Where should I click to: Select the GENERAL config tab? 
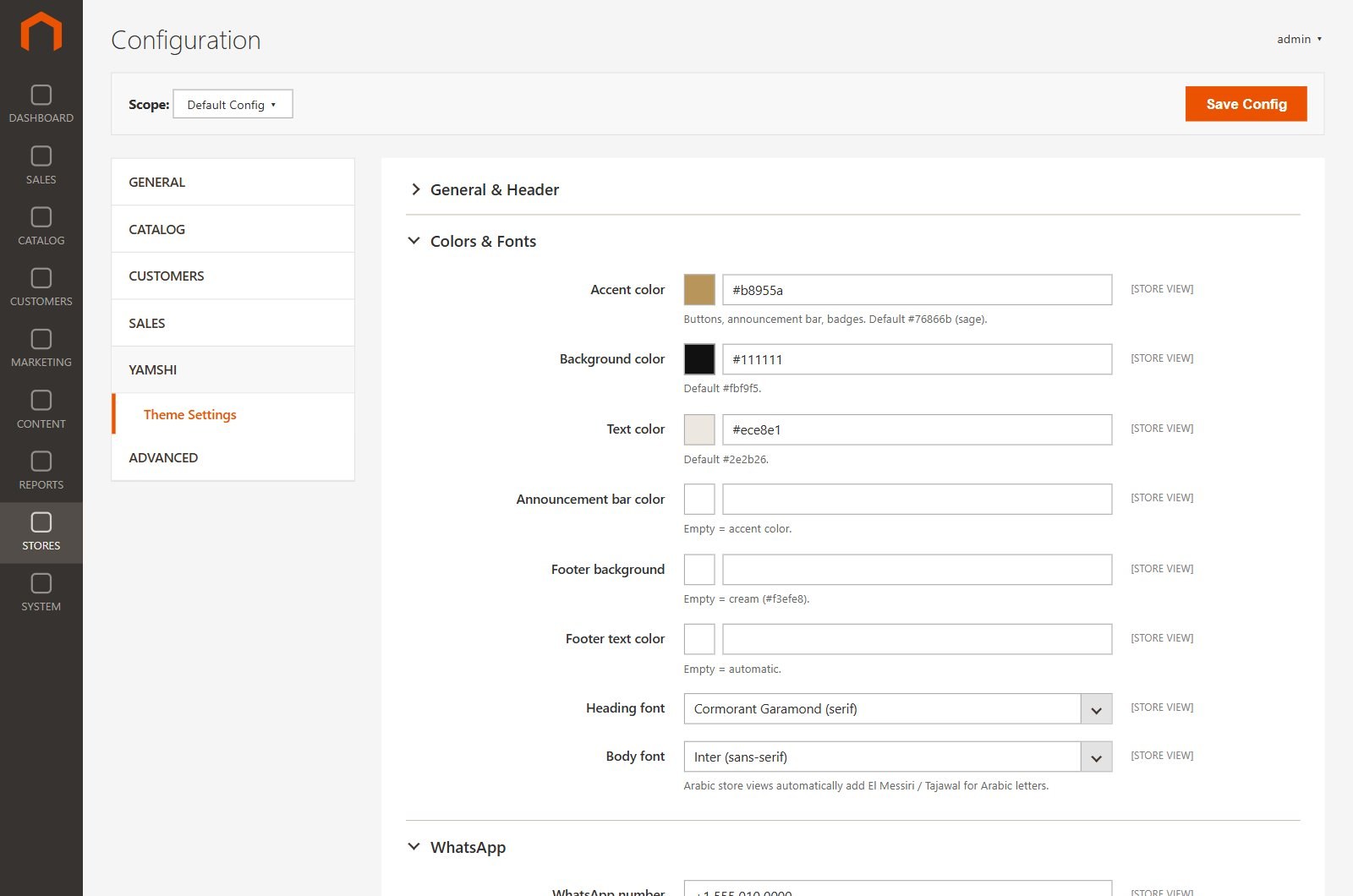pyautogui.click(x=233, y=182)
